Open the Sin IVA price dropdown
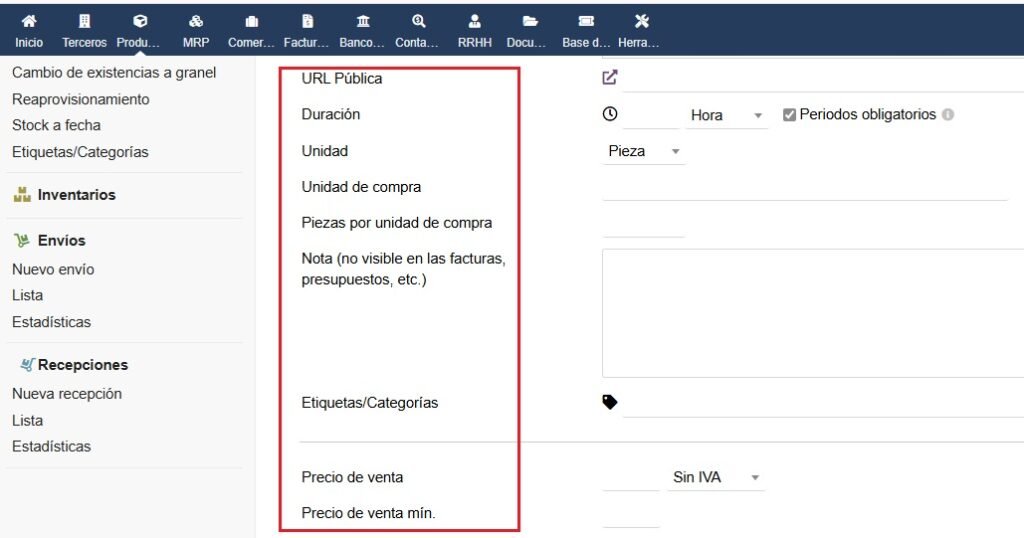 click(x=715, y=478)
